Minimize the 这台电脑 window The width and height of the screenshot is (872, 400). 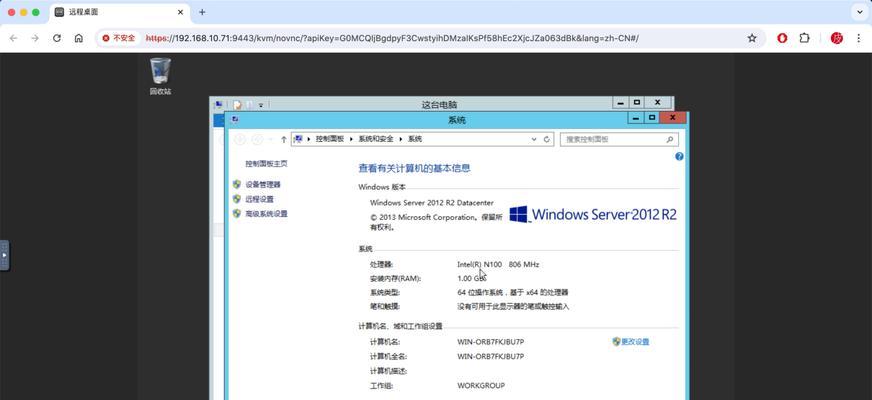pos(621,103)
